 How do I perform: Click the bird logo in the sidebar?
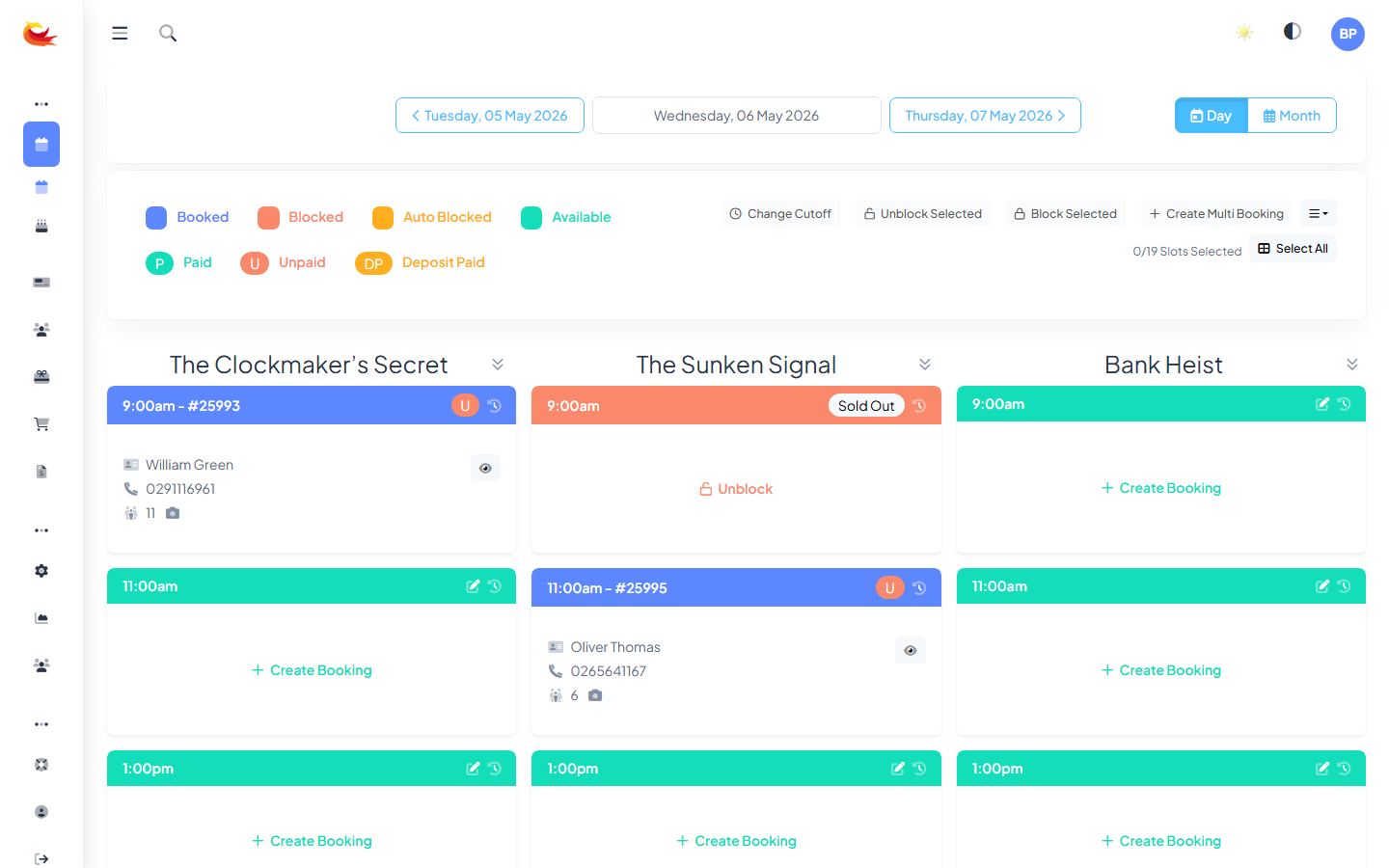coord(40,34)
